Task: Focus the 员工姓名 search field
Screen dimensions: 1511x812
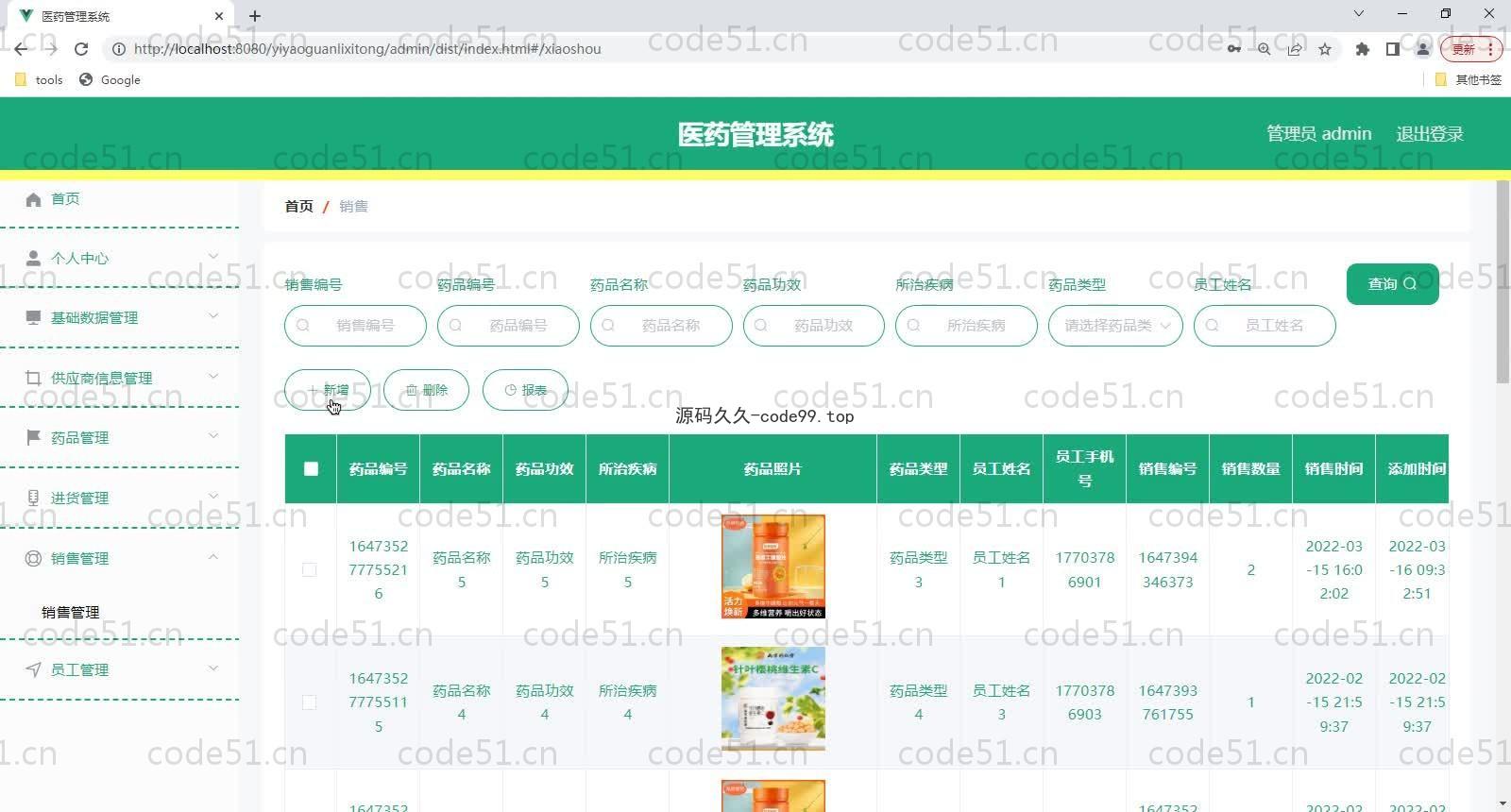Action: pos(1265,326)
